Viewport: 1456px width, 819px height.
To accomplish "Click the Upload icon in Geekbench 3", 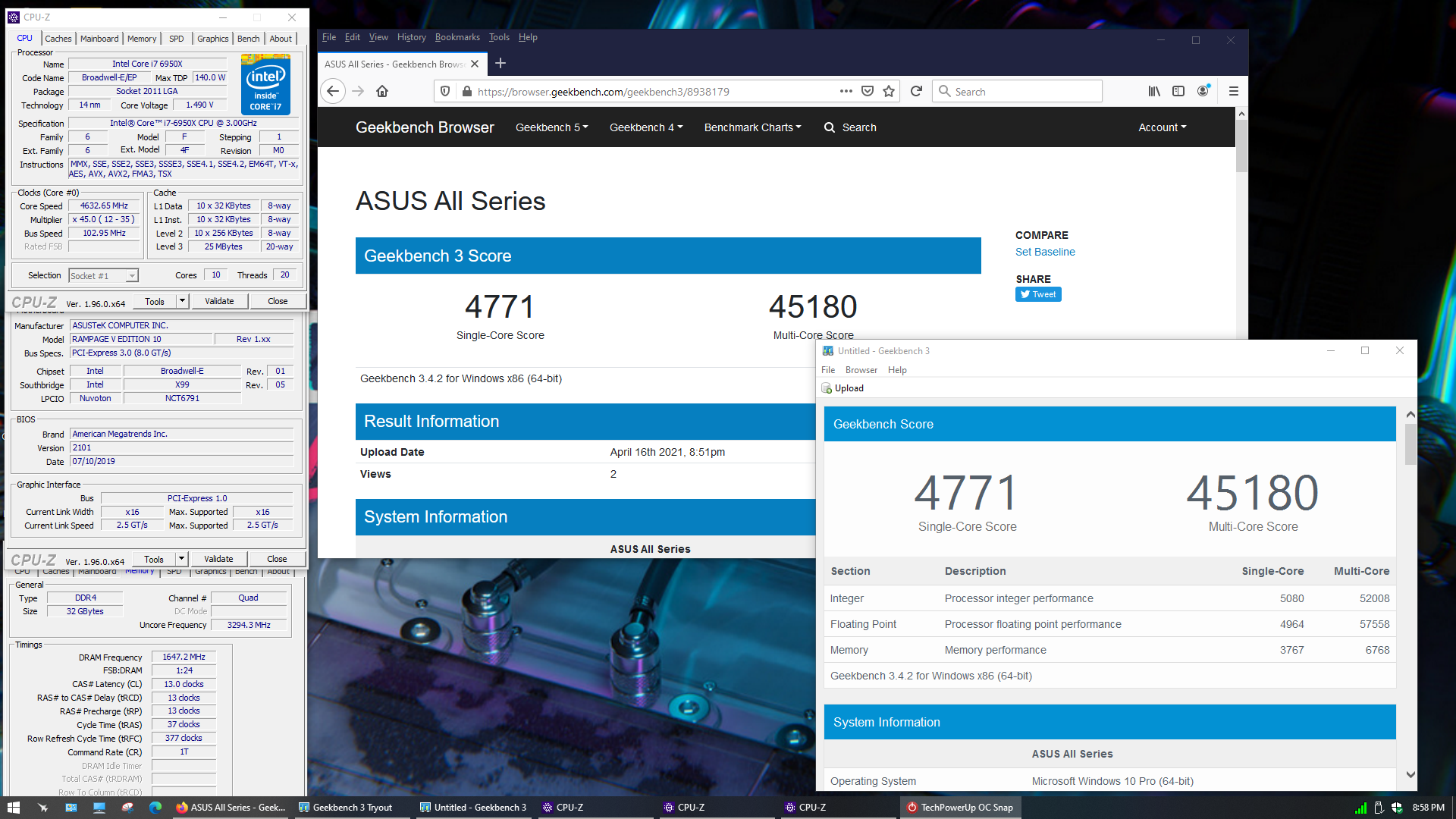I will (x=827, y=388).
